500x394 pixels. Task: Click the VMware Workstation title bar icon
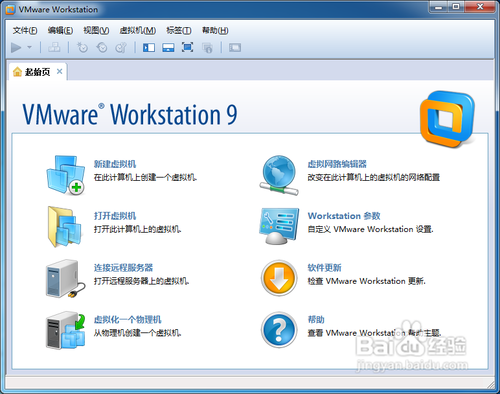click(x=10, y=9)
